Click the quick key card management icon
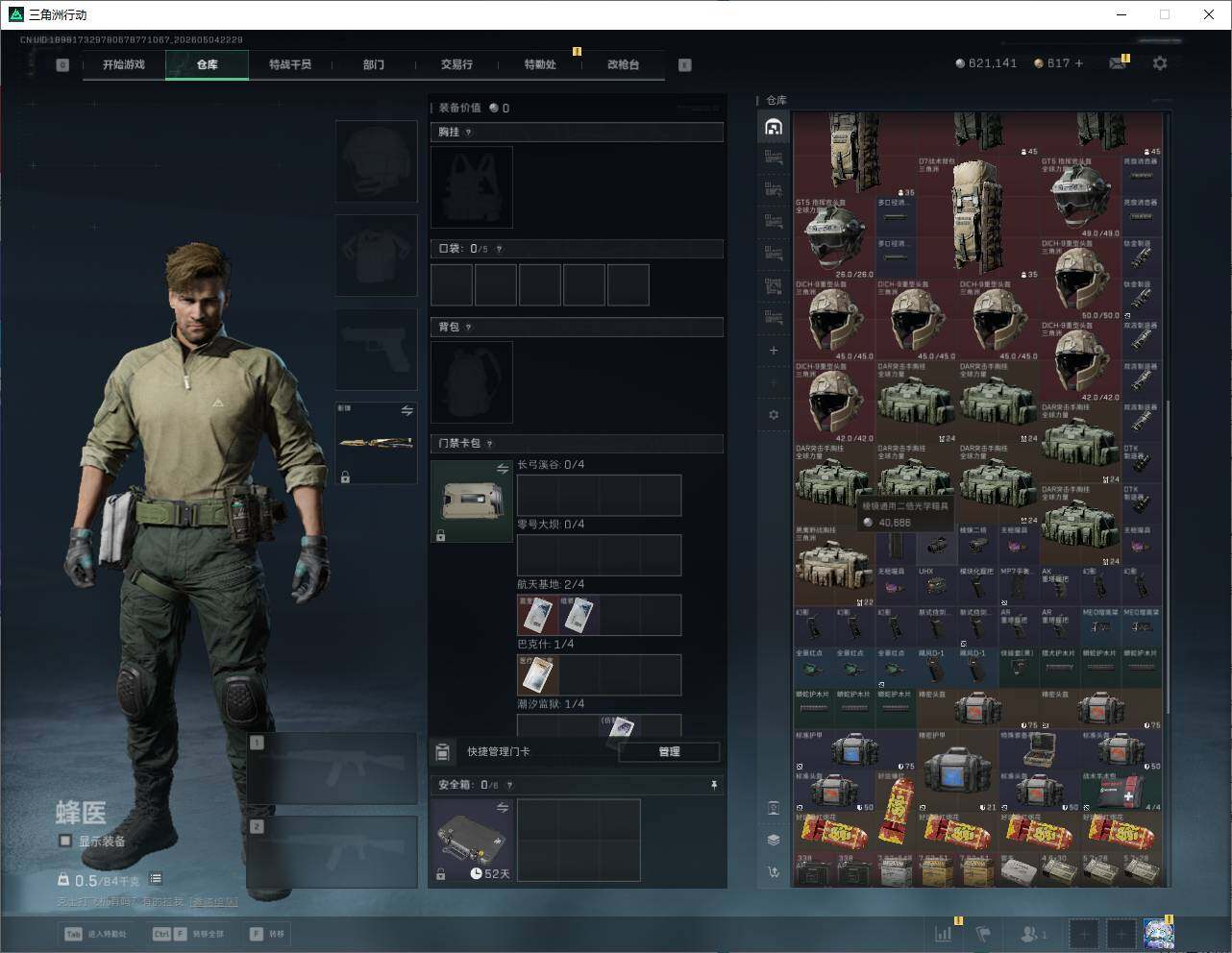Viewport: 1232px width, 953px height. 443,752
